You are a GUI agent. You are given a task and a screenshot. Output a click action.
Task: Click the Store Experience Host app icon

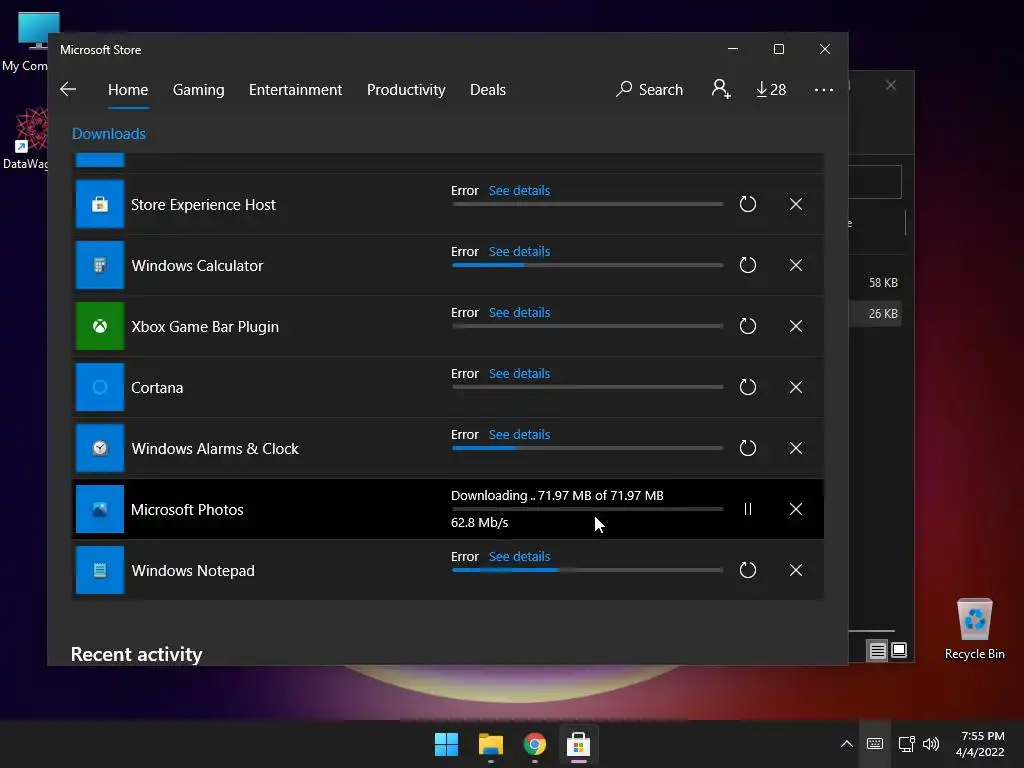[100, 204]
